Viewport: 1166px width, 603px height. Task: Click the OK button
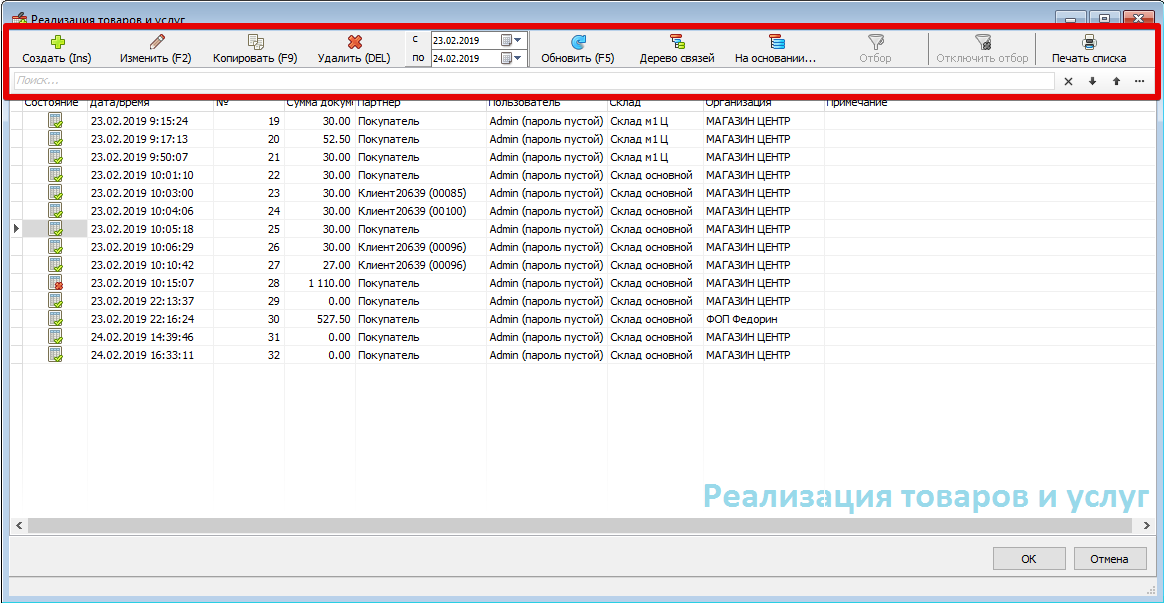tap(1028, 559)
